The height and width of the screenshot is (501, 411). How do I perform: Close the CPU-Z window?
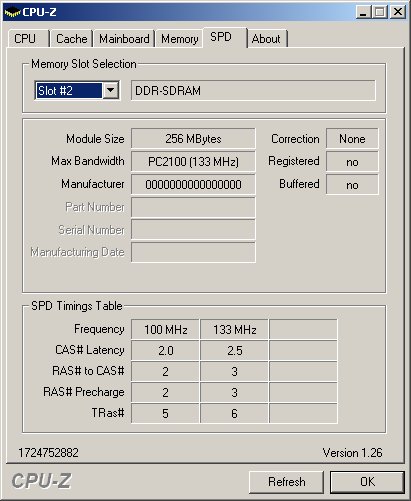point(398,12)
